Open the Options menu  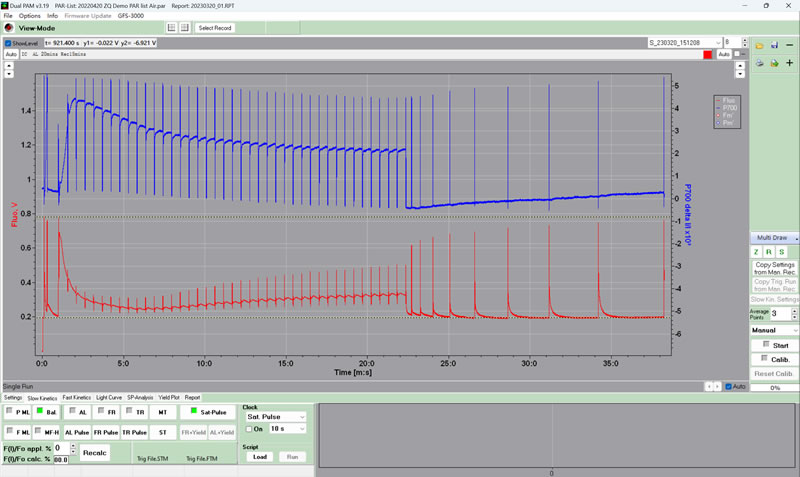click(x=30, y=16)
